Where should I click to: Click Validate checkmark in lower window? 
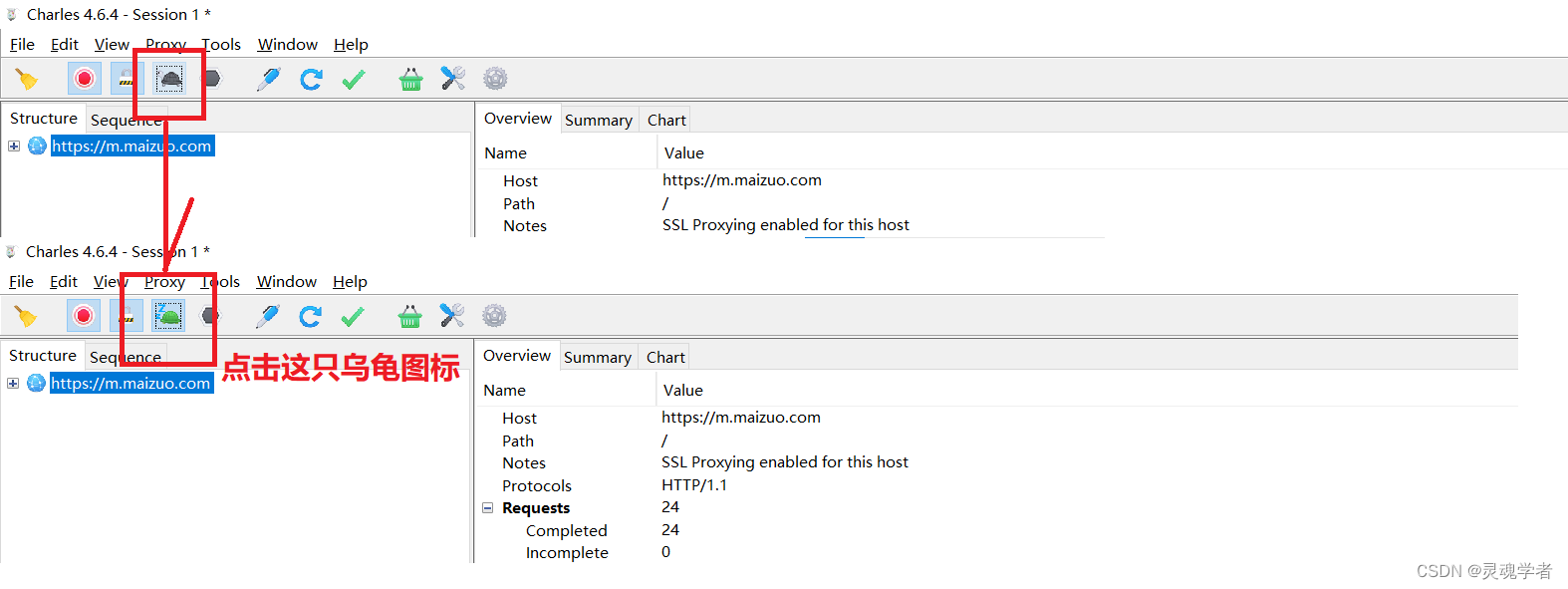click(x=353, y=316)
